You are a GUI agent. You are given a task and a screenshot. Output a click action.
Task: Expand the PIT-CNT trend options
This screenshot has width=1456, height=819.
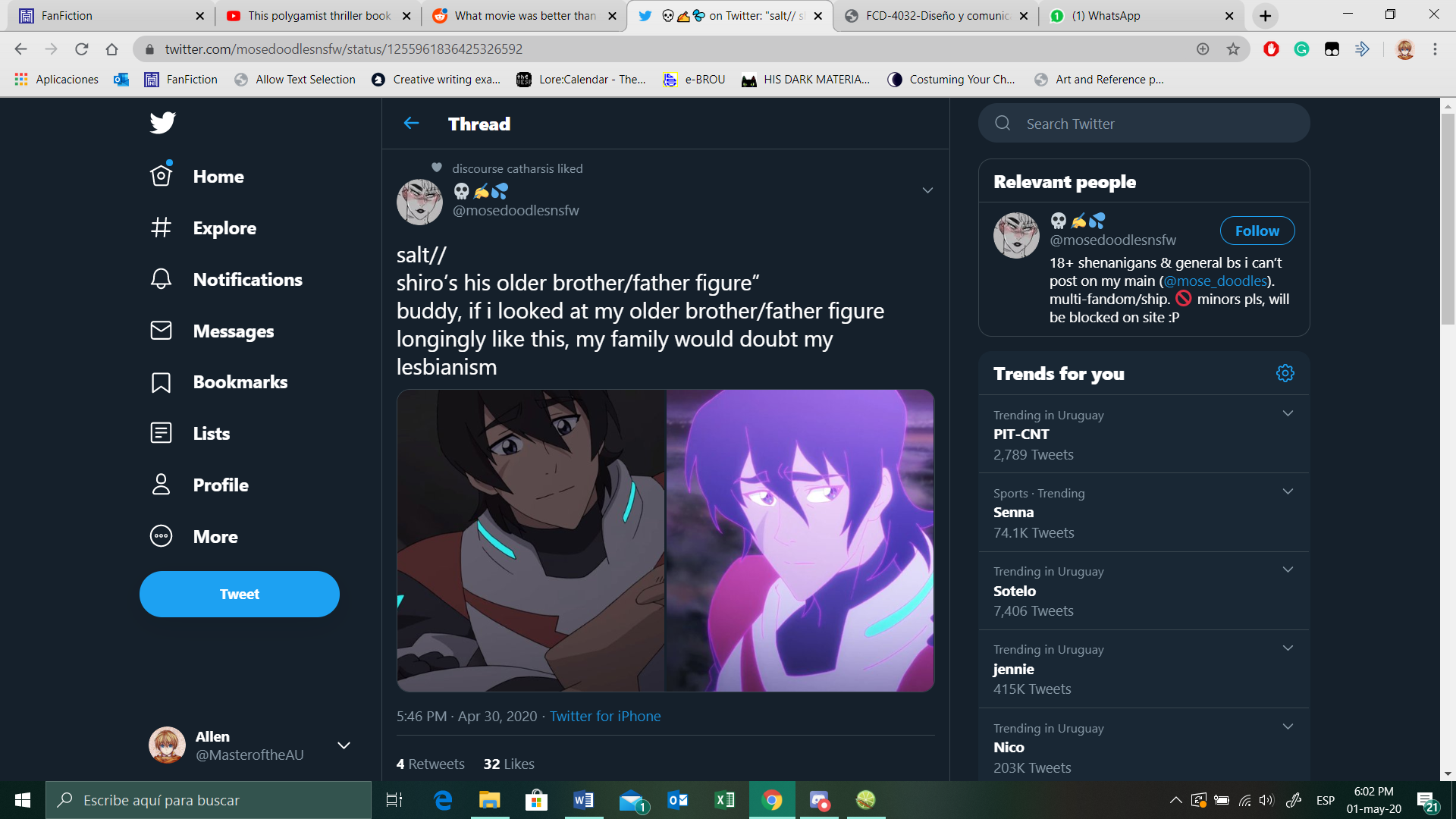pos(1288,413)
